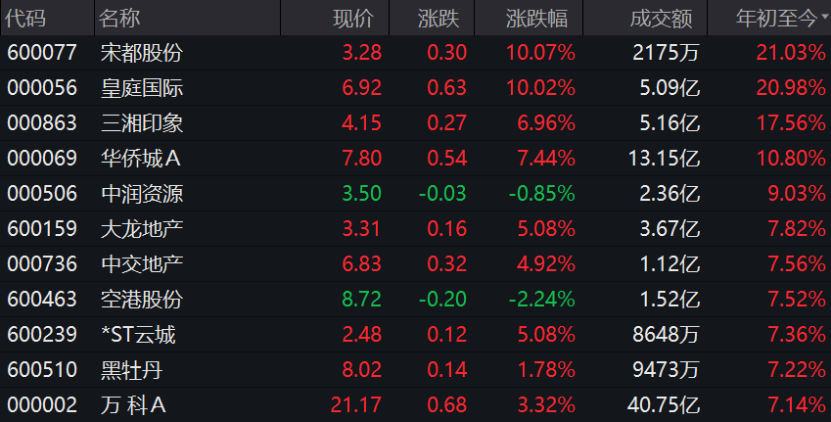The image size is (831, 422).
Task: Select the 中润资源 row name
Action: [x=142, y=194]
